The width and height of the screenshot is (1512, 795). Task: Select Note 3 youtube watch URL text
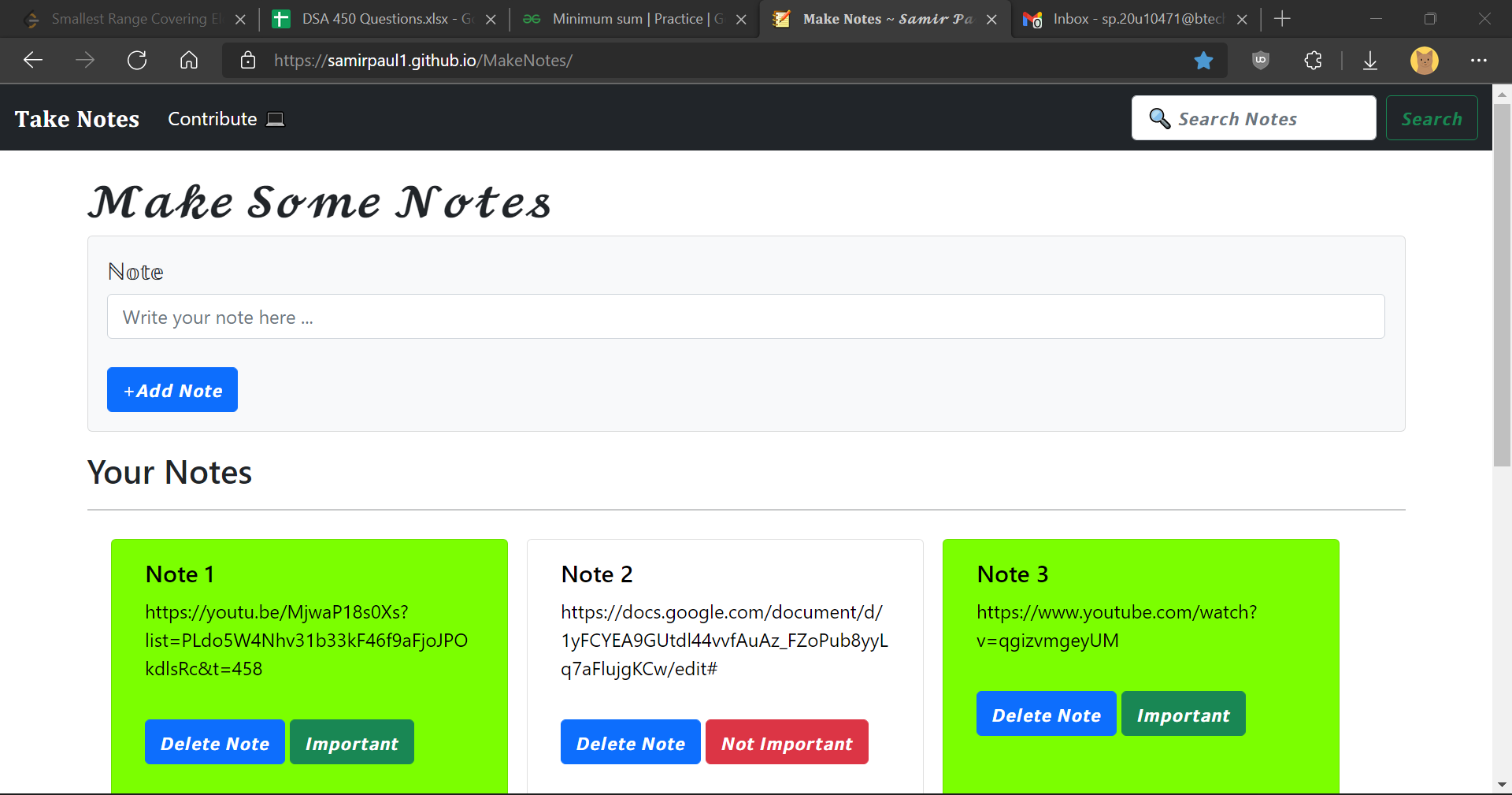tap(1117, 626)
